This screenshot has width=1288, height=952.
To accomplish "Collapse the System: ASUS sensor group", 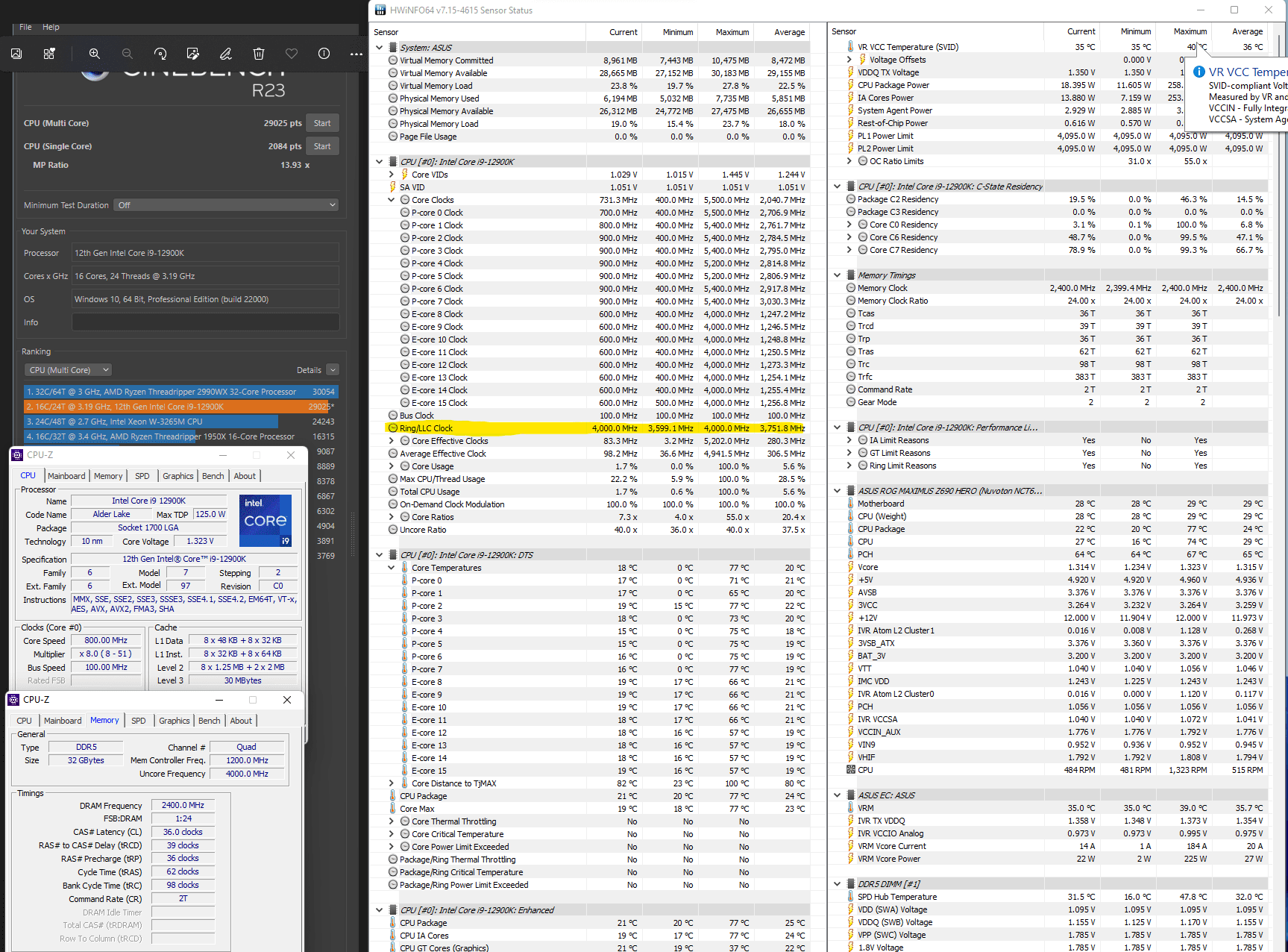I will pyautogui.click(x=380, y=48).
